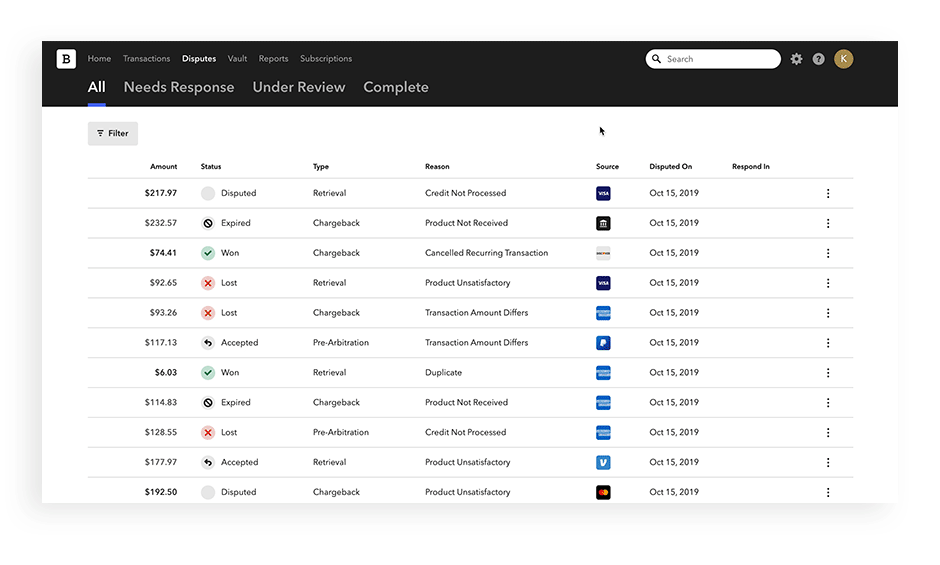Image resolution: width=940 pixels, height=565 pixels.
Task: Click the Won status icon for $74.41
Action: click(208, 253)
